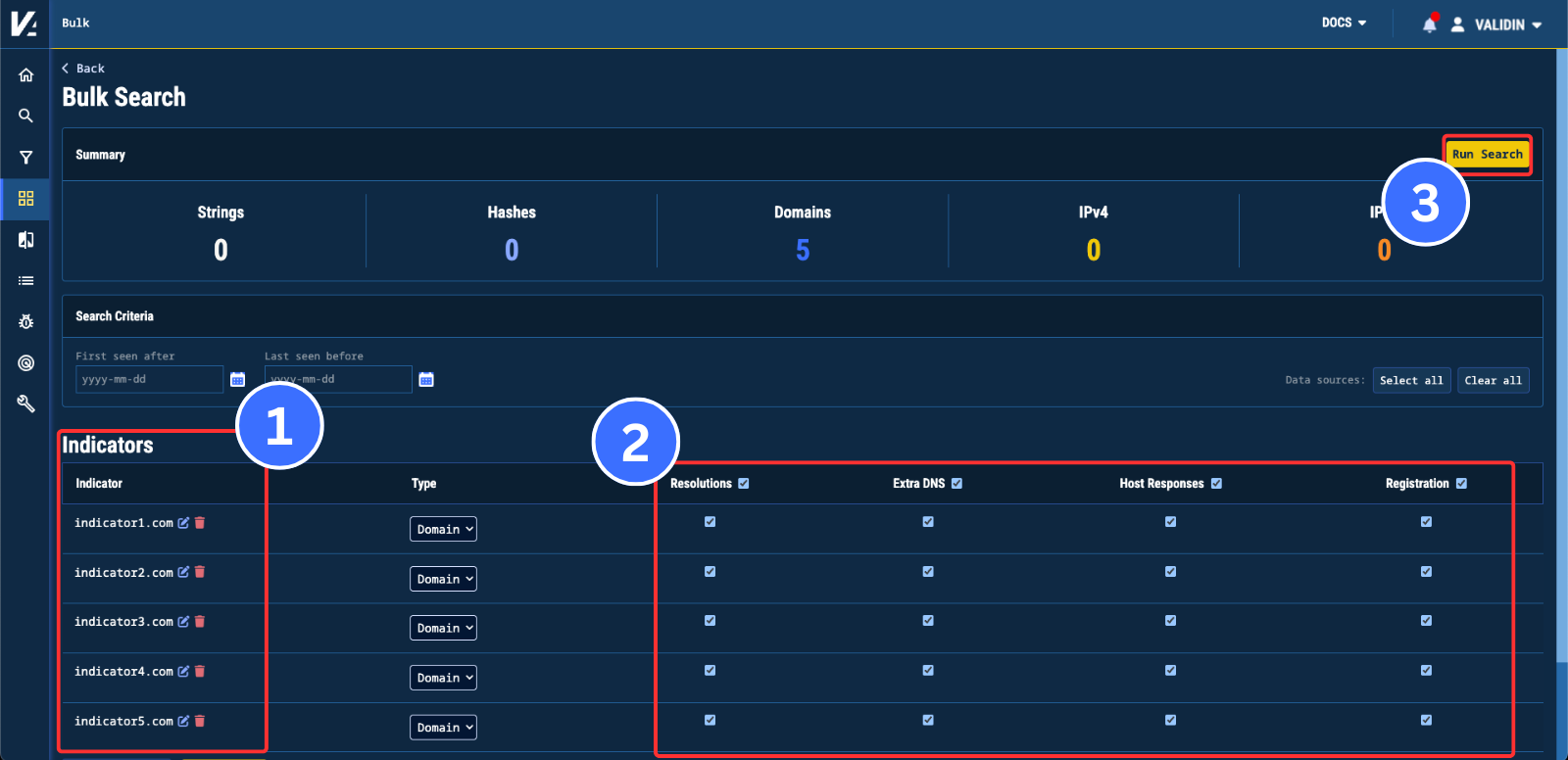The image size is (1568, 760).
Task: Select the Bulk grid sidebar icon
Action: 25,198
